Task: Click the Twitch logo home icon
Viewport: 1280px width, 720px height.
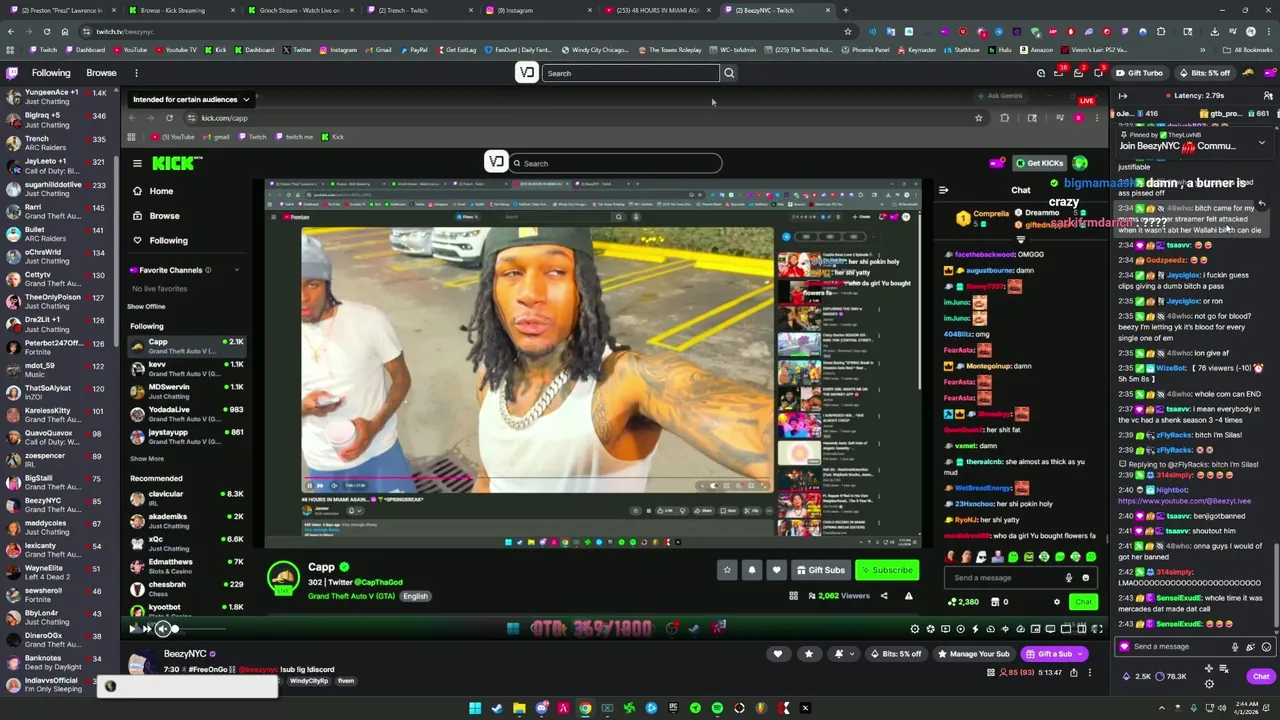Action: point(12,73)
